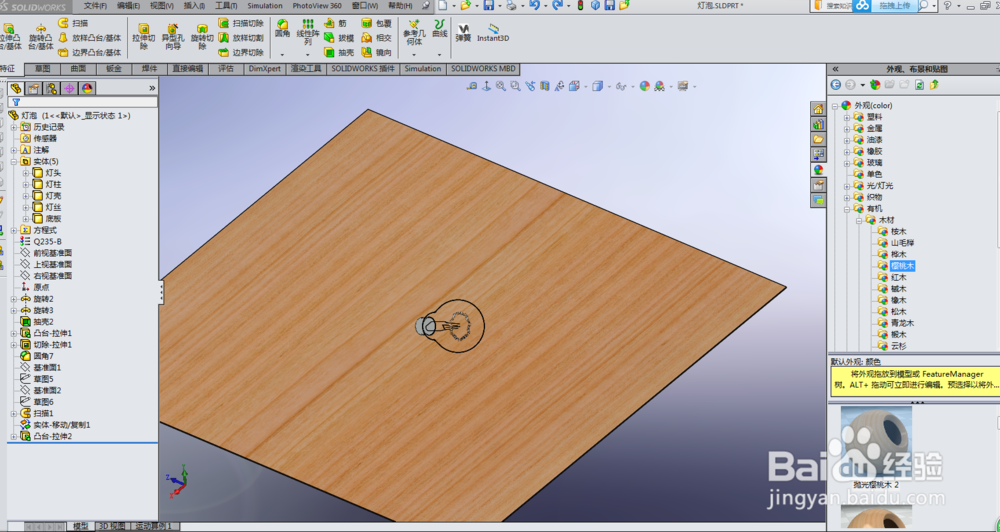Select the Boundary Boss/Base (边界凸台/基体) tool
The width and height of the screenshot is (1000, 532).
coord(89,52)
